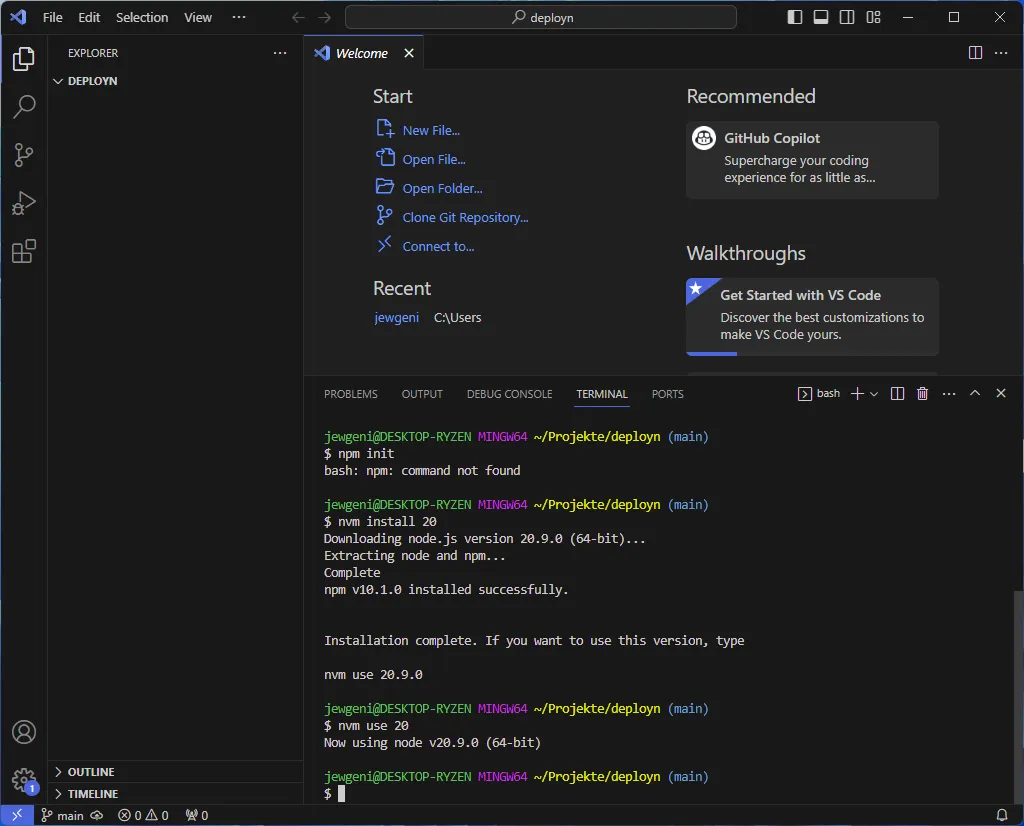Switch to the OUTPUT tab
Screen dimensions: 1024x826
(422, 394)
